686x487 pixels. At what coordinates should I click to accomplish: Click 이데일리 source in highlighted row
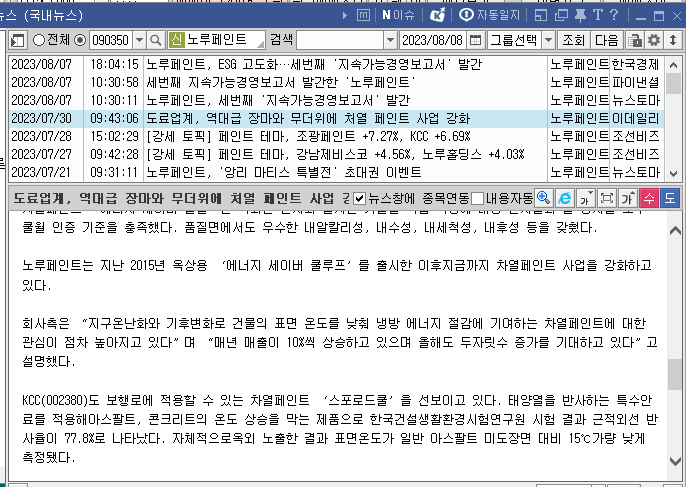coord(635,118)
